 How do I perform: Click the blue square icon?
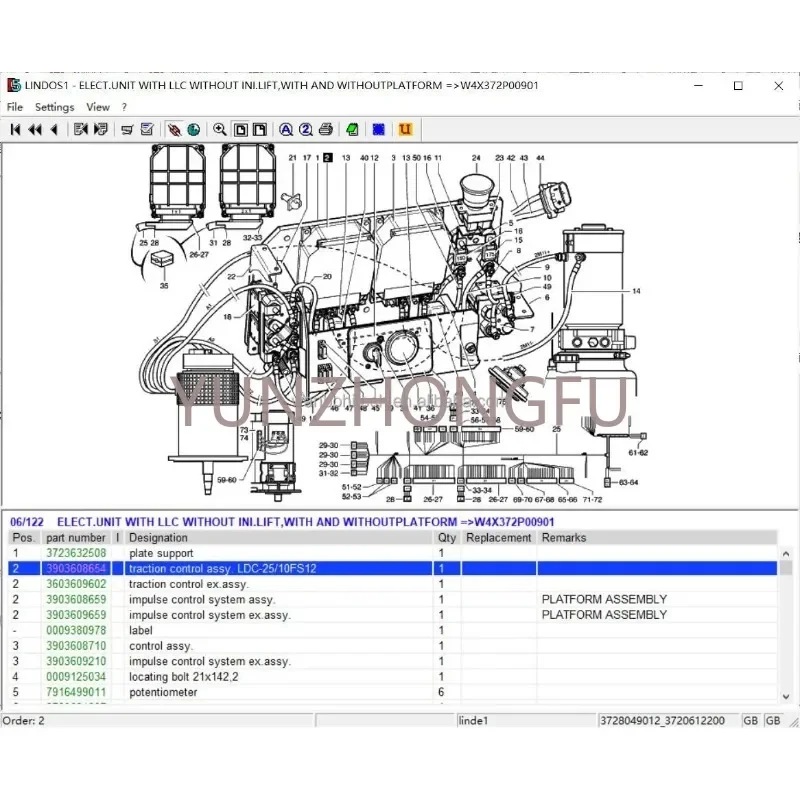pyautogui.click(x=379, y=130)
